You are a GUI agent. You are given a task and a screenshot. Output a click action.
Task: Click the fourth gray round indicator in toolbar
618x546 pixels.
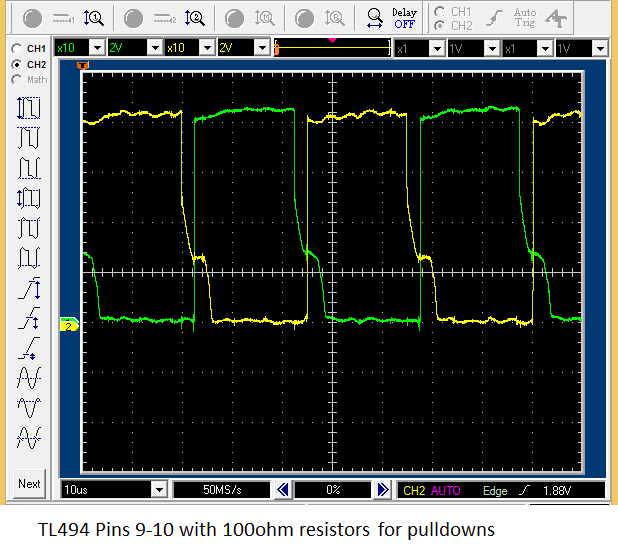304,18
